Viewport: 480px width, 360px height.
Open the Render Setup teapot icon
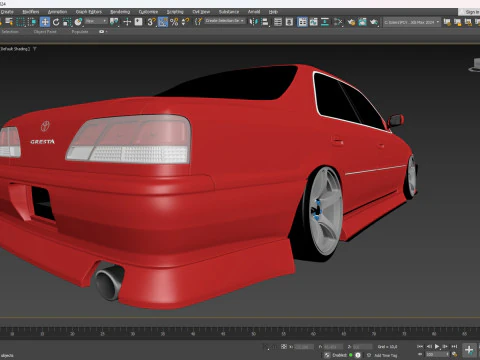[x=351, y=22]
